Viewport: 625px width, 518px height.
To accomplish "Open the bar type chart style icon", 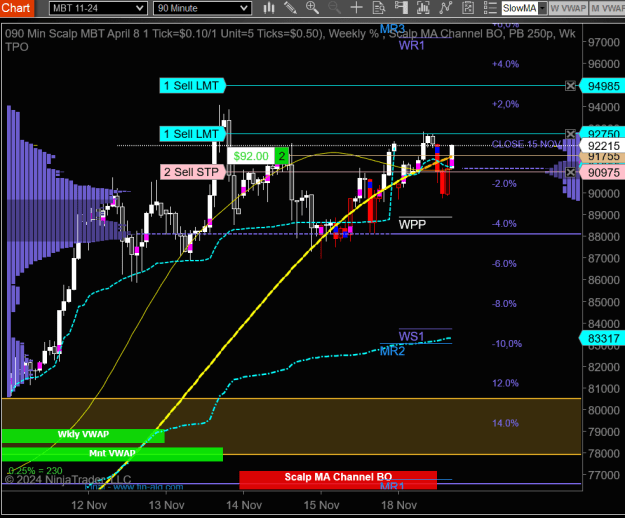I will (x=269, y=8).
